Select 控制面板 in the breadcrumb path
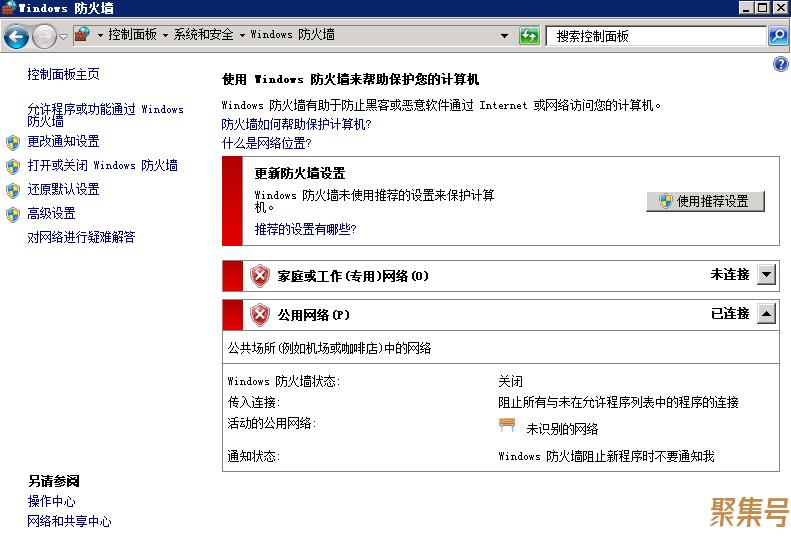791x542 pixels. click(x=132, y=35)
